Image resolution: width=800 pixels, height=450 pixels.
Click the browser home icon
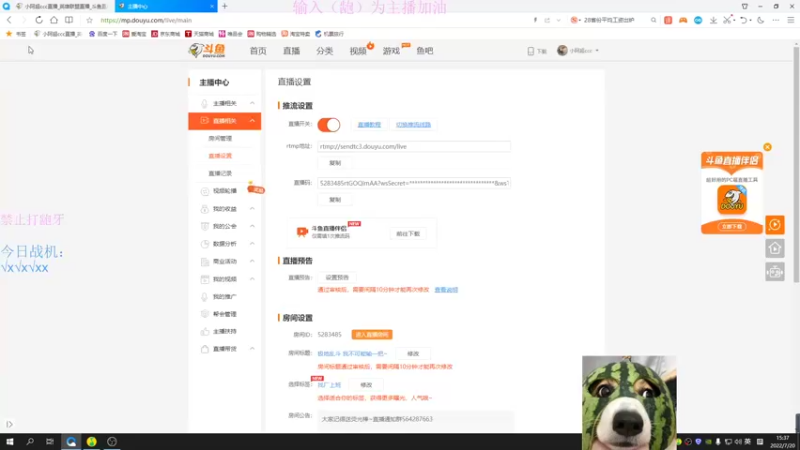tap(54, 20)
